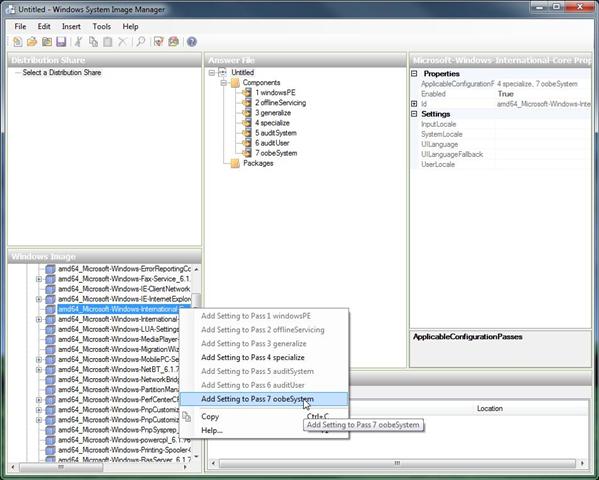The height and width of the screenshot is (480, 599).
Task: Select amd64_Microsoft-Windows-PnpSysprep component
Action: coord(118,430)
